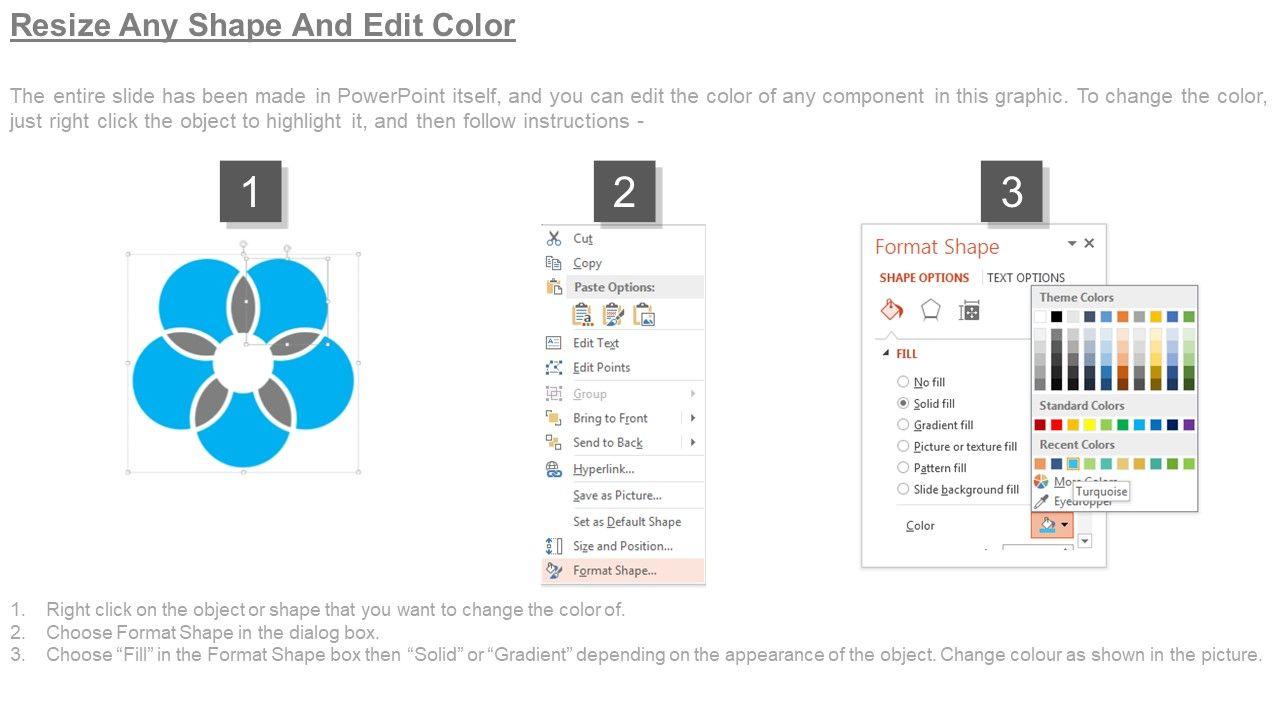Click the More Colors wheel icon
This screenshot has width=1280, height=720.
pos(1042,482)
